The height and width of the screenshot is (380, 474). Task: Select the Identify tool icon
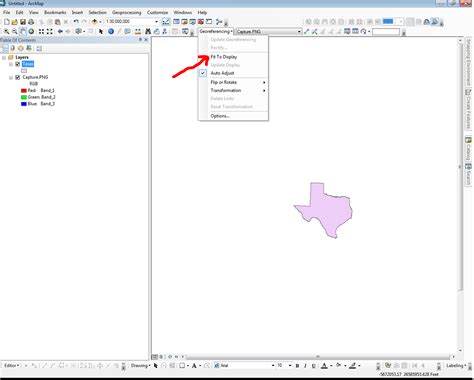tap(111, 31)
